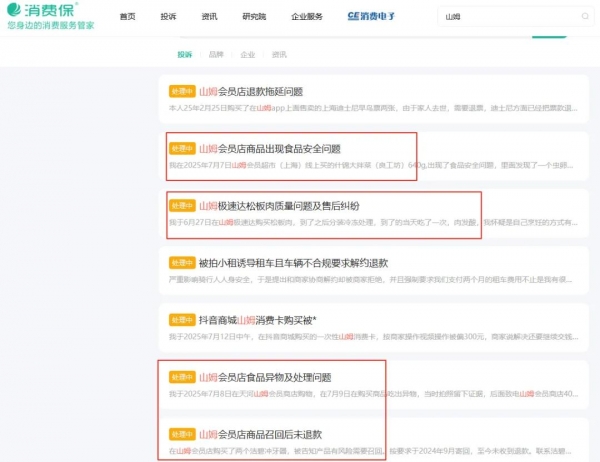Click the description starting 本人25年2月25日购买了
This screenshot has height=462, width=600.
(x=373, y=108)
